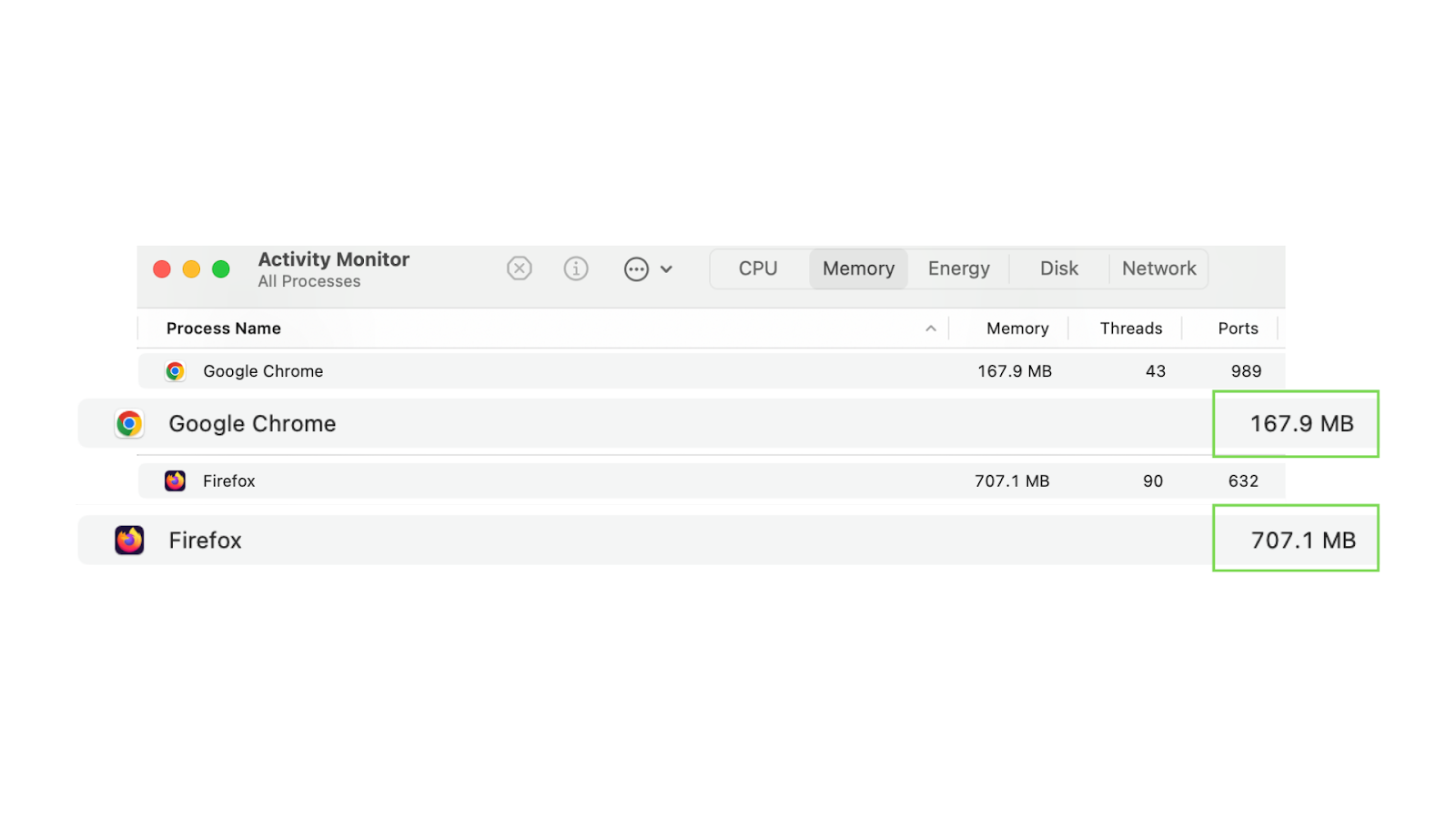Viewport: 1456px width, 819px height.
Task: Click the enlarged Google Chrome label
Action: click(252, 424)
